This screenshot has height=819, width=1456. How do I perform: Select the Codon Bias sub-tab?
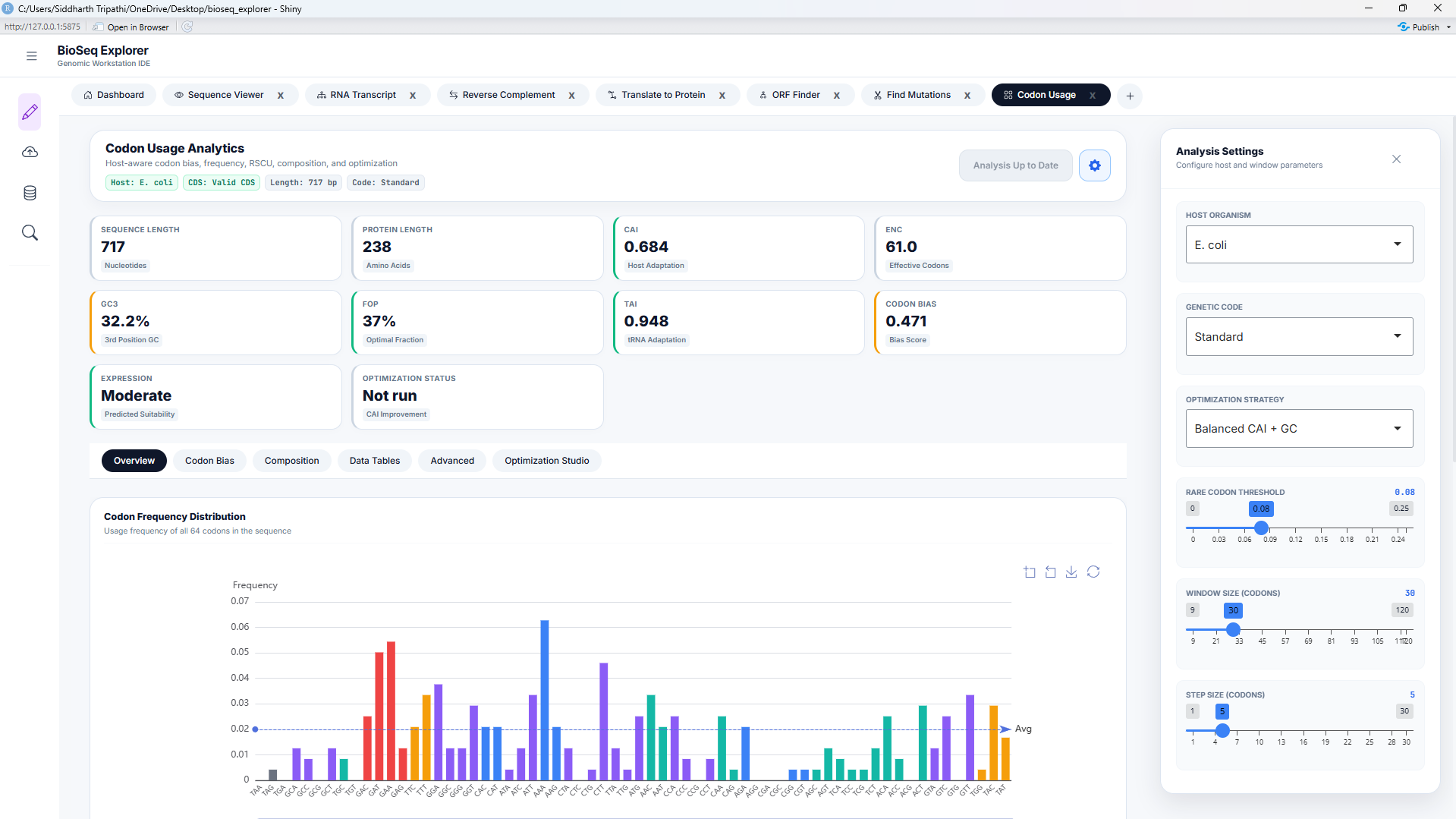[209, 461]
